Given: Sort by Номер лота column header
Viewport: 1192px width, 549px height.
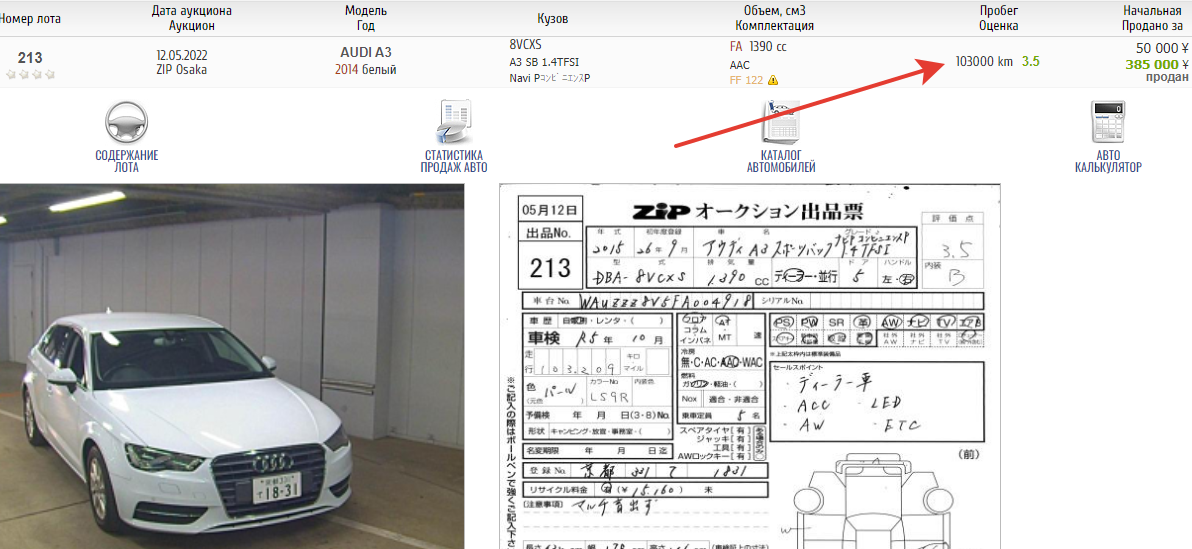Looking at the screenshot, I should (30, 18).
